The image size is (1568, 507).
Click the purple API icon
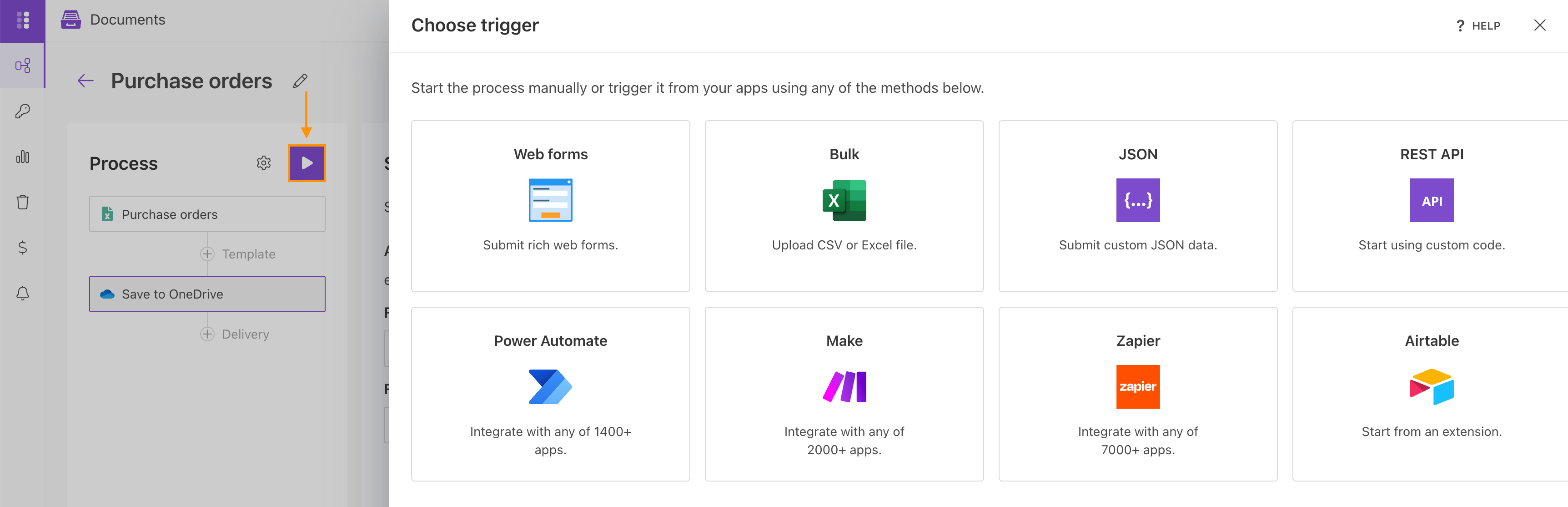pos(1432,200)
